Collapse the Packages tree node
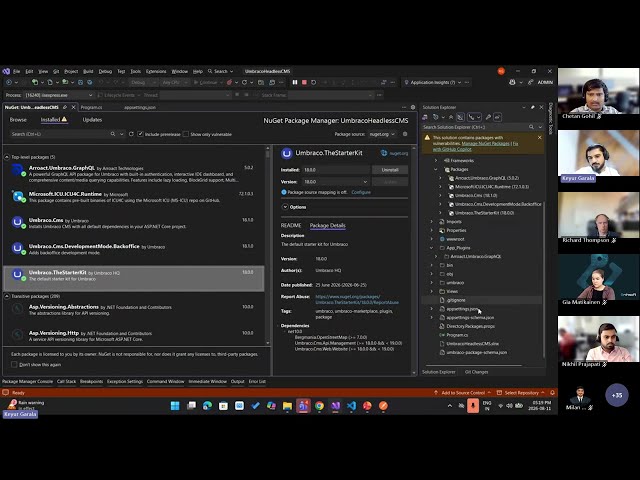The width and height of the screenshot is (640, 480). tap(436, 169)
